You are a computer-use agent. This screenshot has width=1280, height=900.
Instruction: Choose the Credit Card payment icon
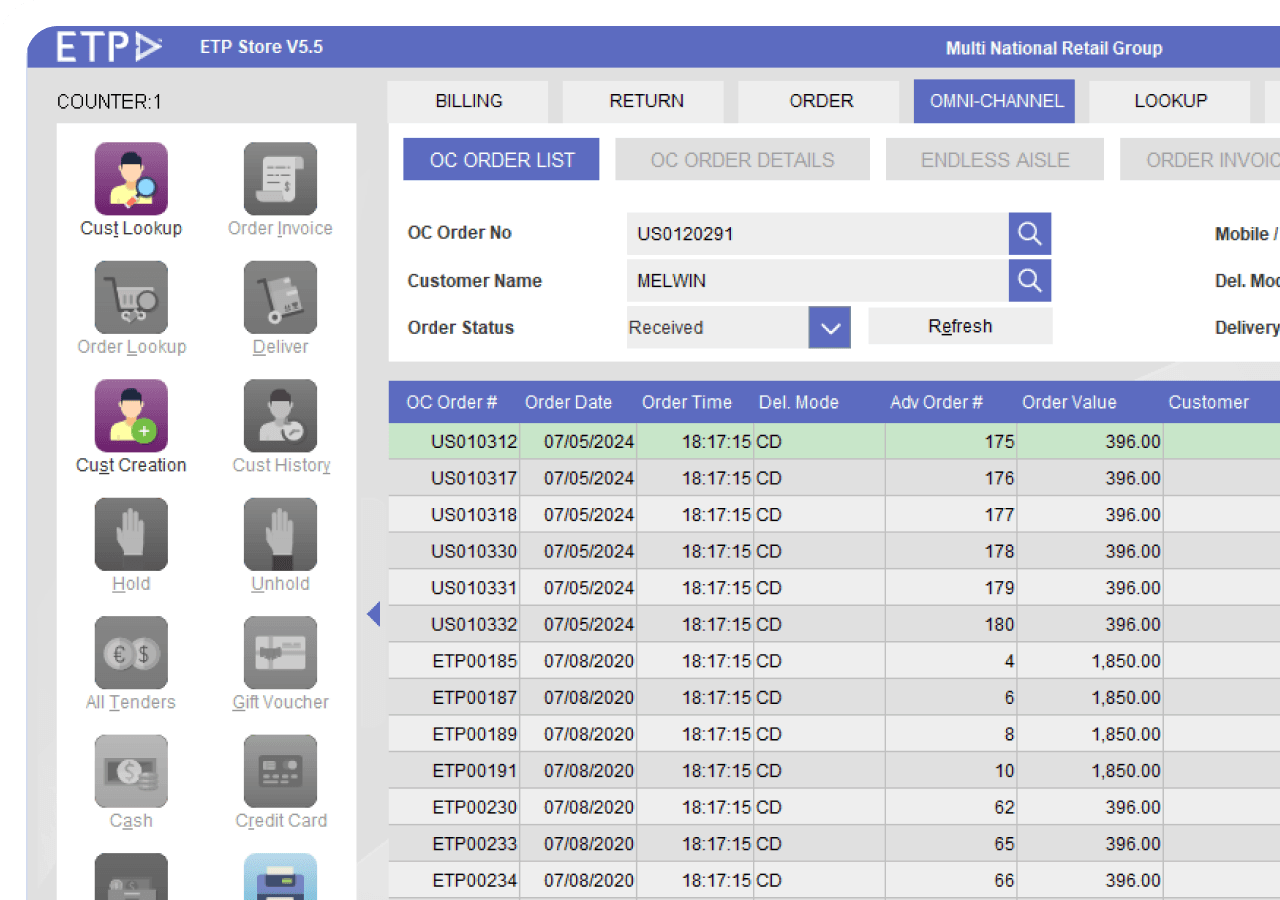coord(280,771)
